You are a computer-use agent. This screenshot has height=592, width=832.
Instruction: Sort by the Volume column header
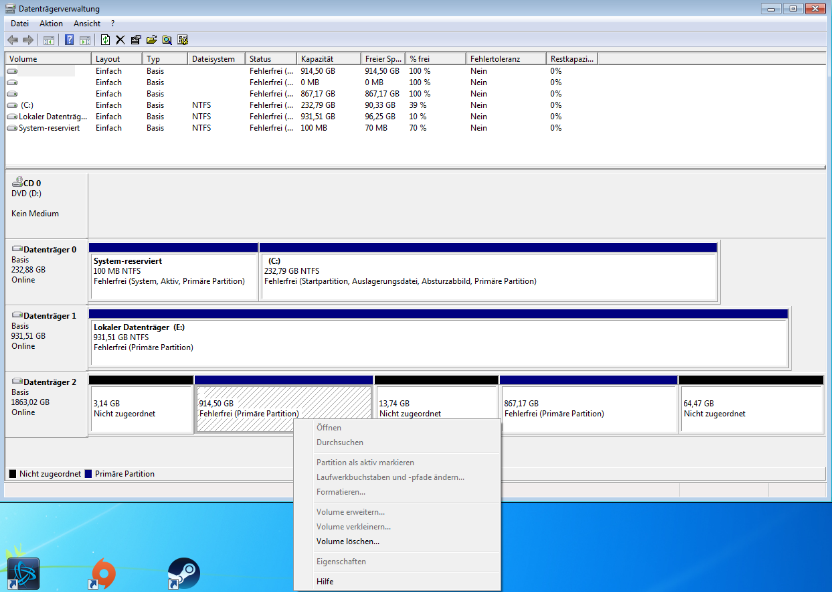(48, 59)
